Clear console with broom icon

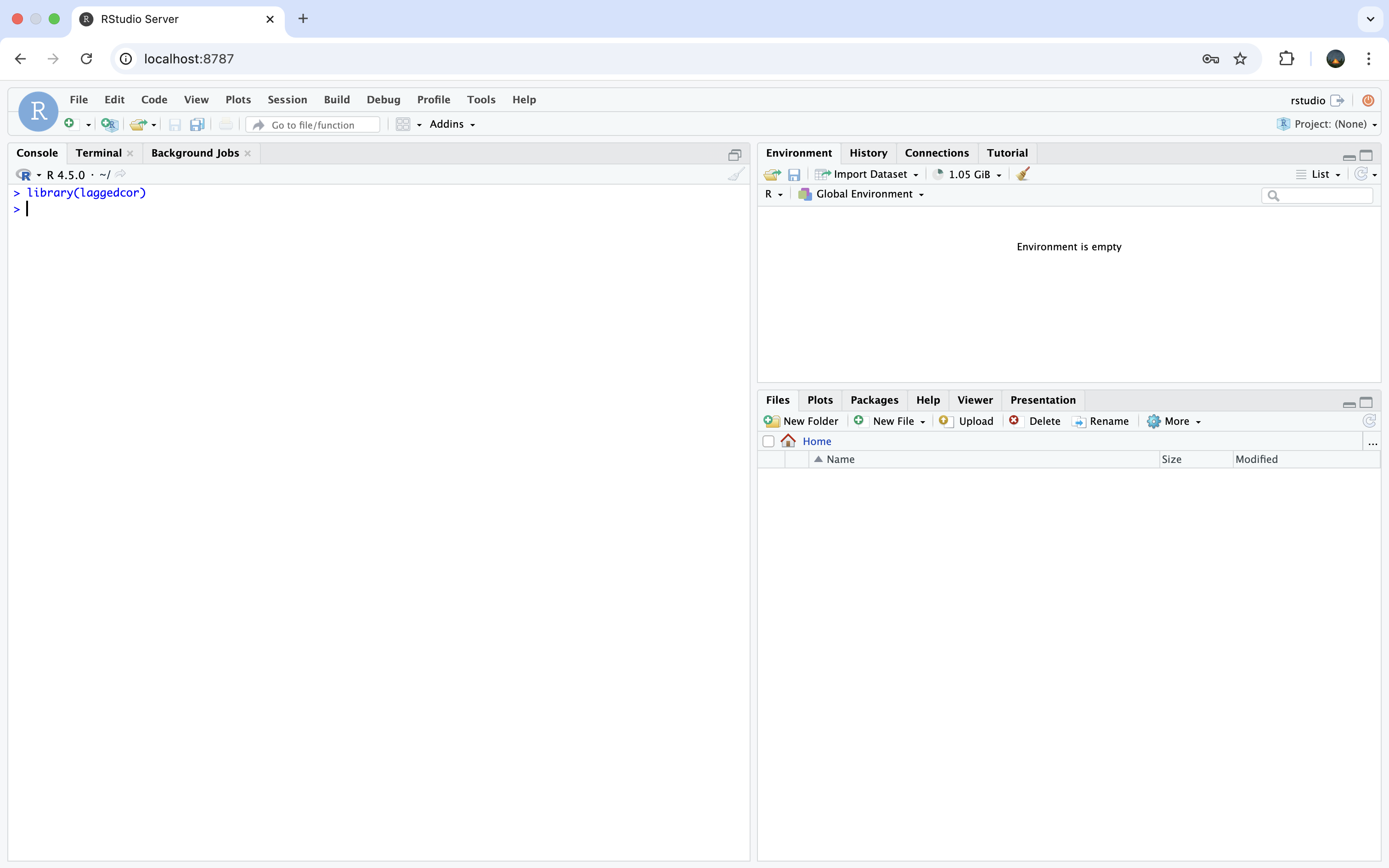736,175
